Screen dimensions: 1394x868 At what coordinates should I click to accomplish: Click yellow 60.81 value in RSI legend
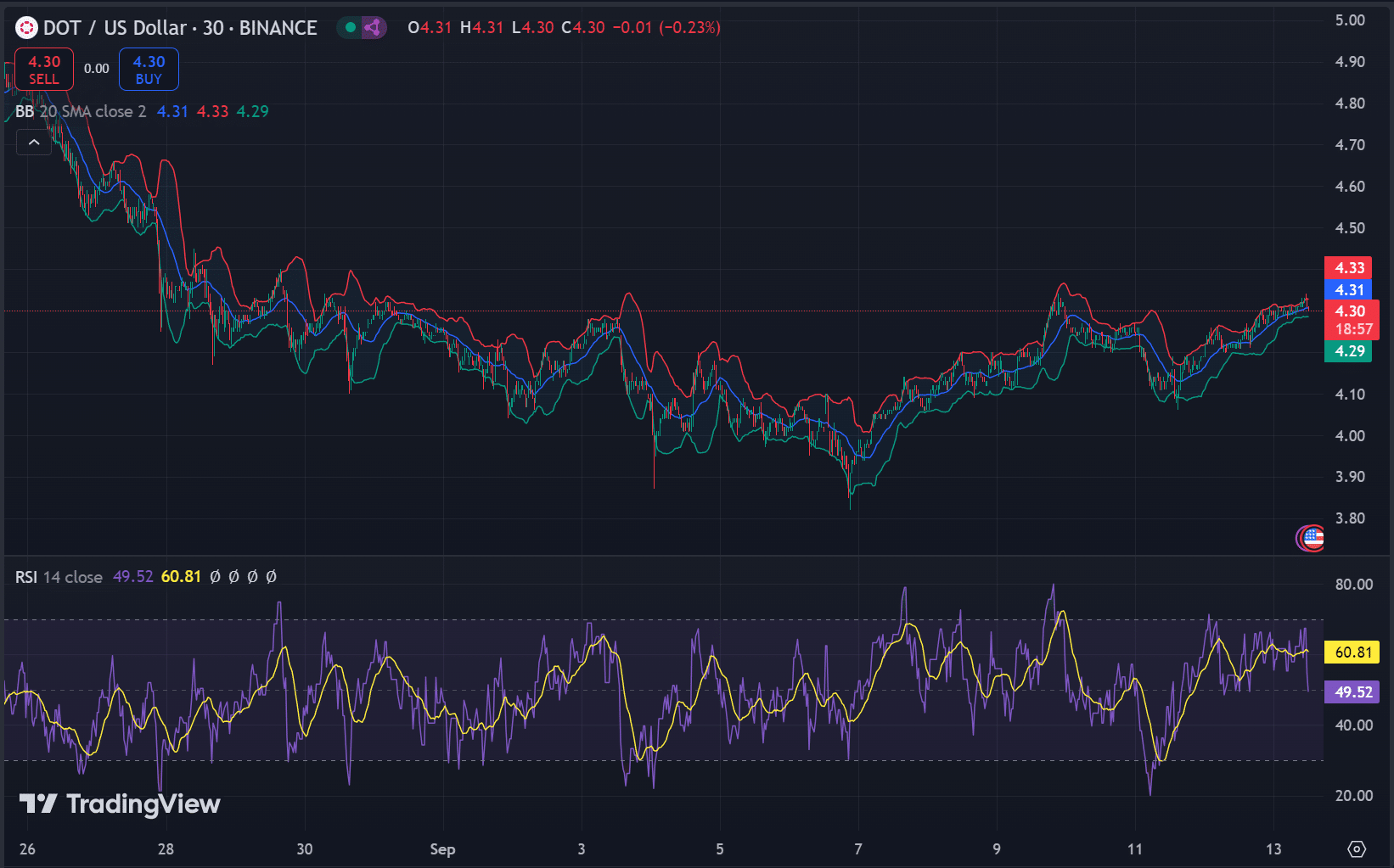[x=182, y=577]
